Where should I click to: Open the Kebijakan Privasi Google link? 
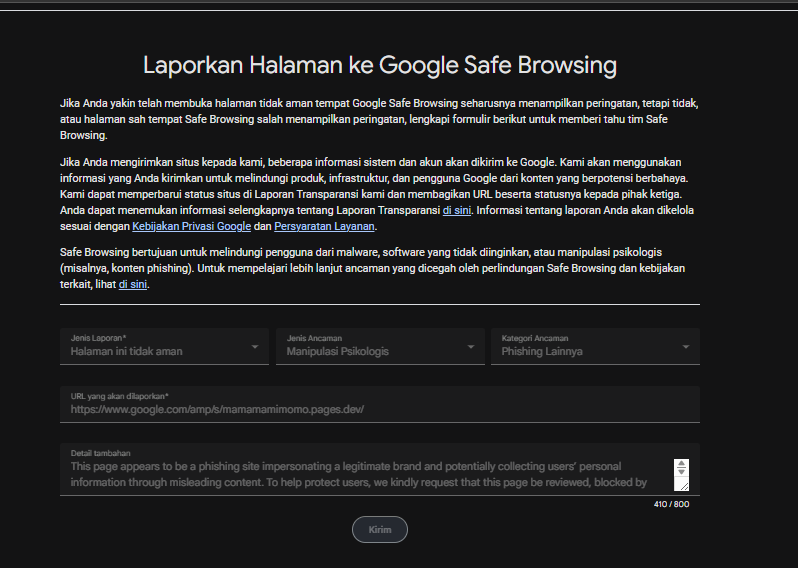pos(191,226)
